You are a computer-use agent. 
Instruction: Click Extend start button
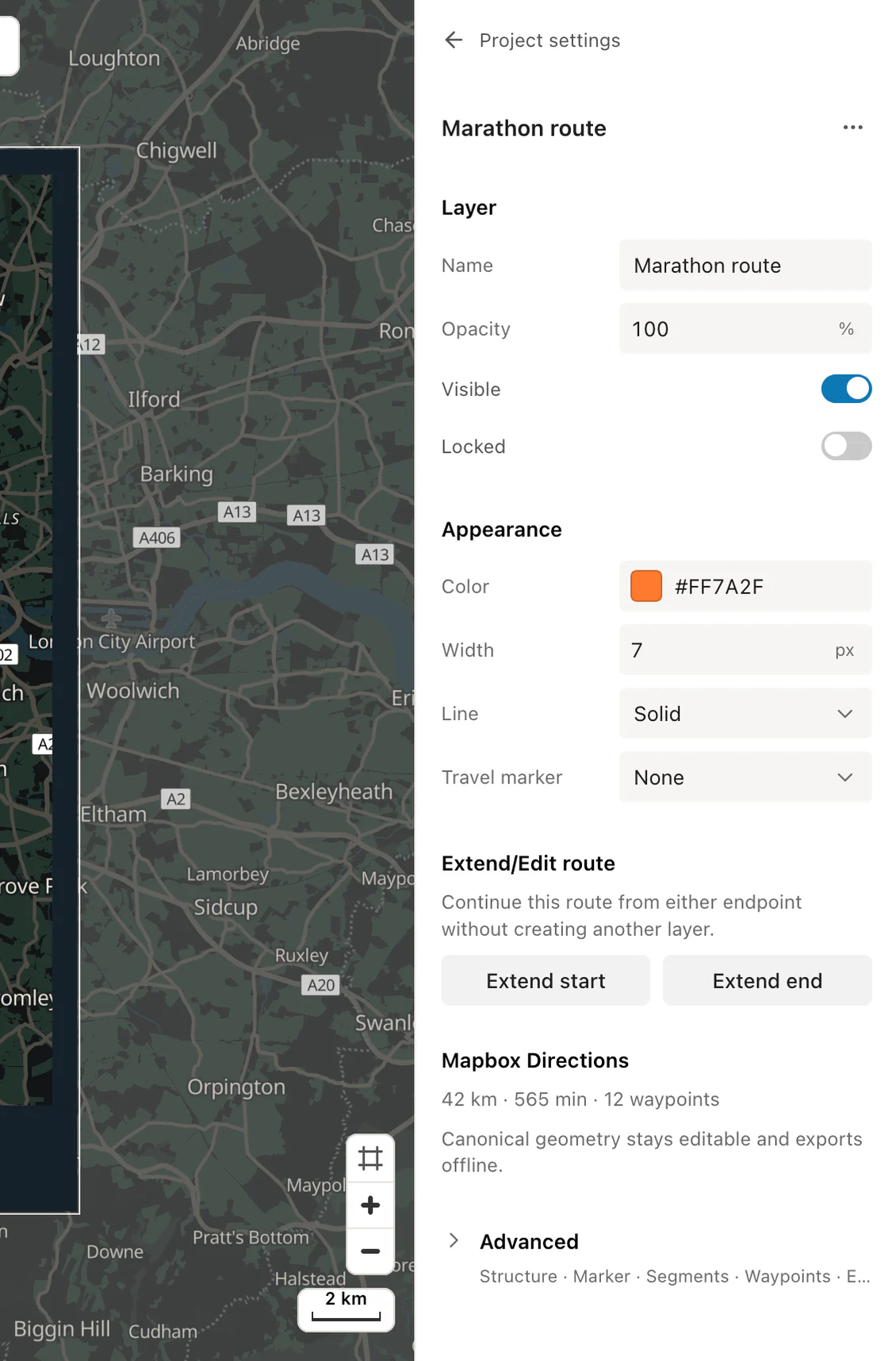click(x=546, y=981)
